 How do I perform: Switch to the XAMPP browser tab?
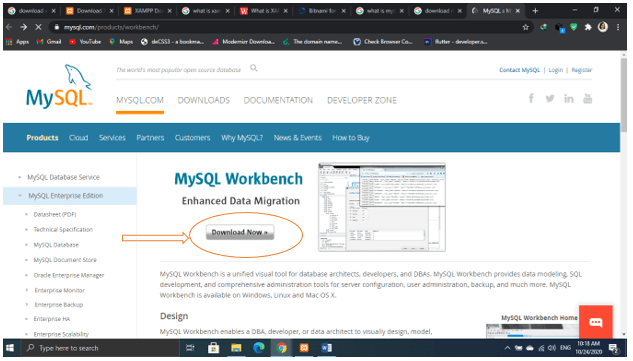[148, 11]
